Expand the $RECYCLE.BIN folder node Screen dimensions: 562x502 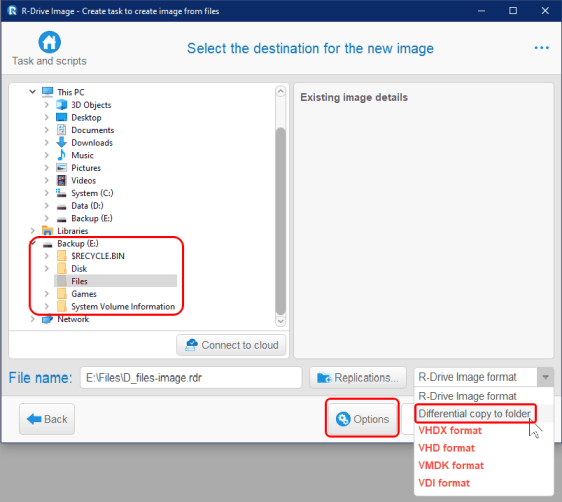coord(46,256)
